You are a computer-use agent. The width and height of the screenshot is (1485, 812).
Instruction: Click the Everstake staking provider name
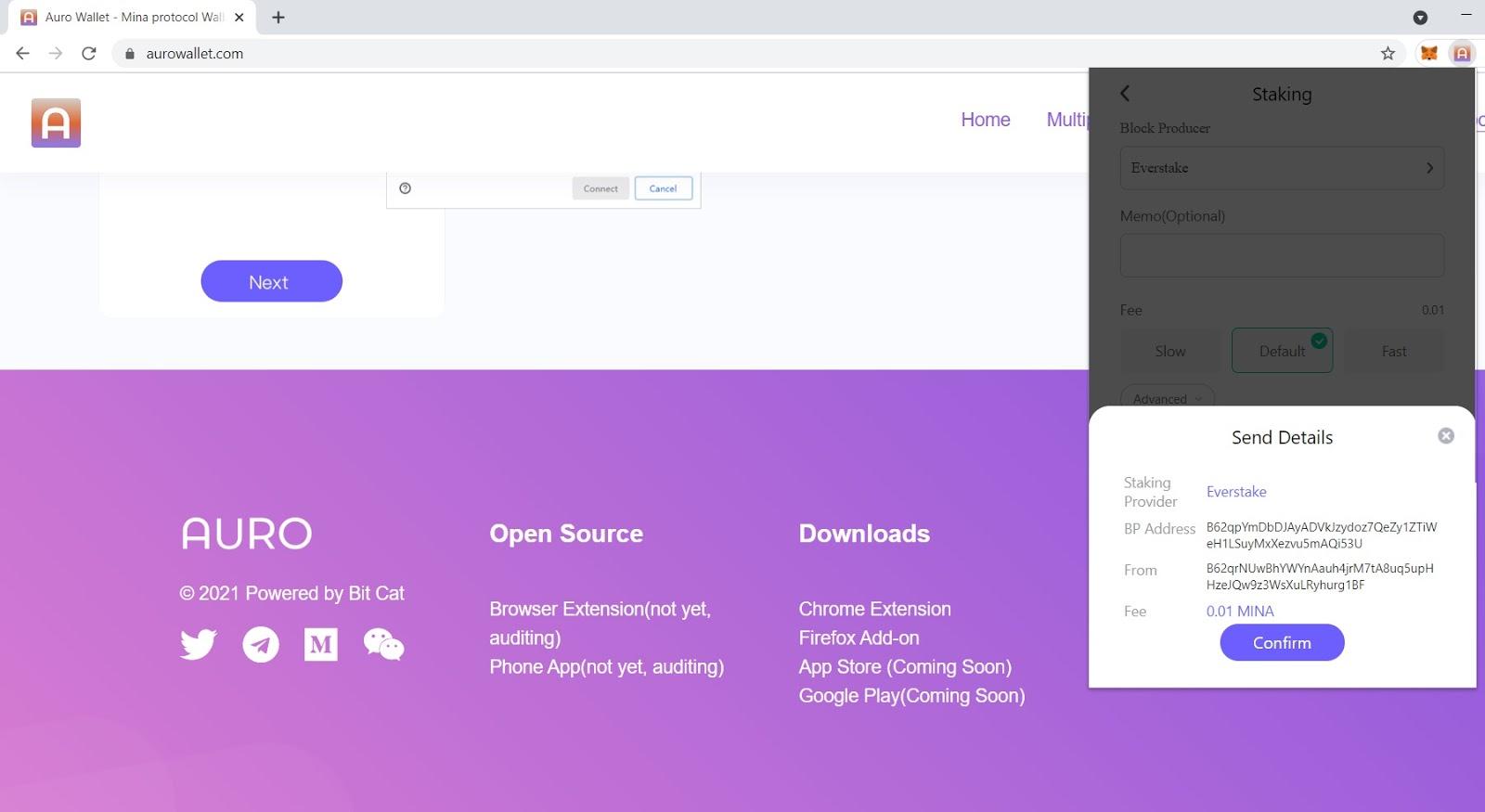tap(1236, 492)
